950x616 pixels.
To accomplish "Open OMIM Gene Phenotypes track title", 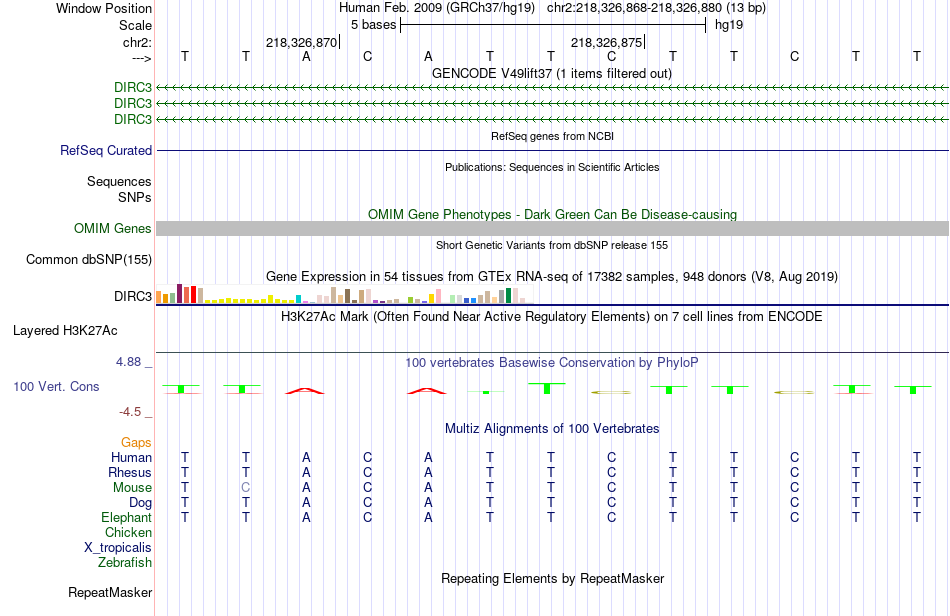I will pos(552,214).
